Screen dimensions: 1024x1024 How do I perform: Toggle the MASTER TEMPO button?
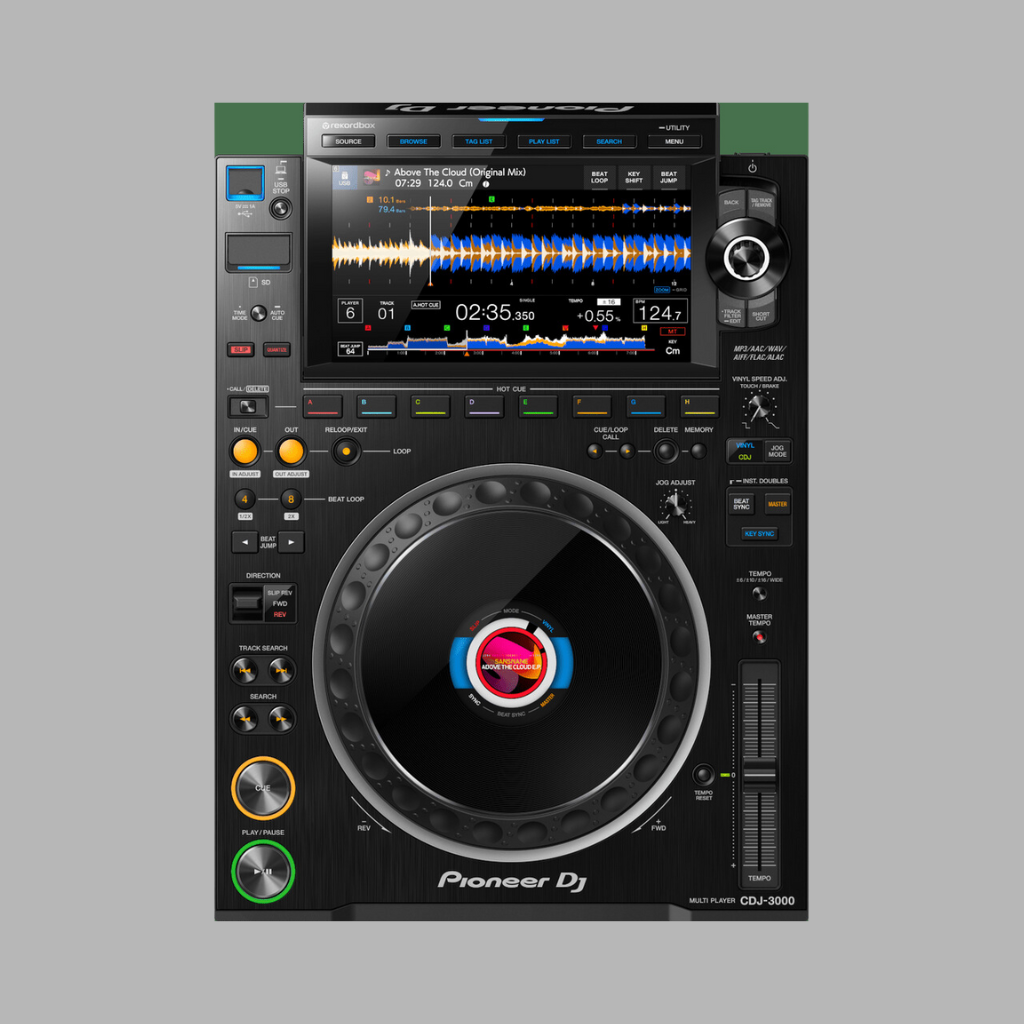click(x=759, y=637)
